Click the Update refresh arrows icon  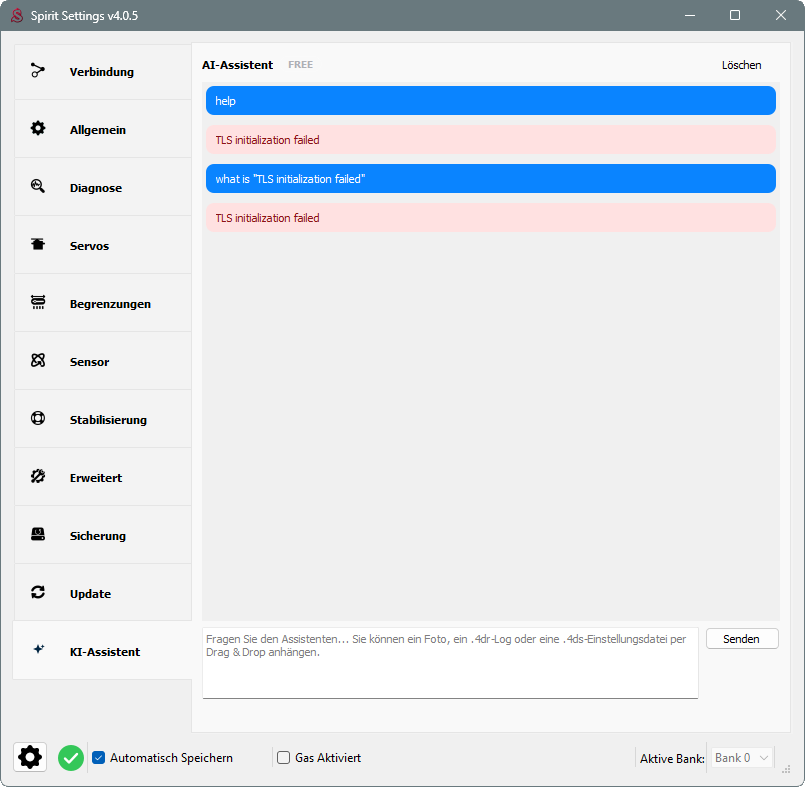[x=37, y=592]
